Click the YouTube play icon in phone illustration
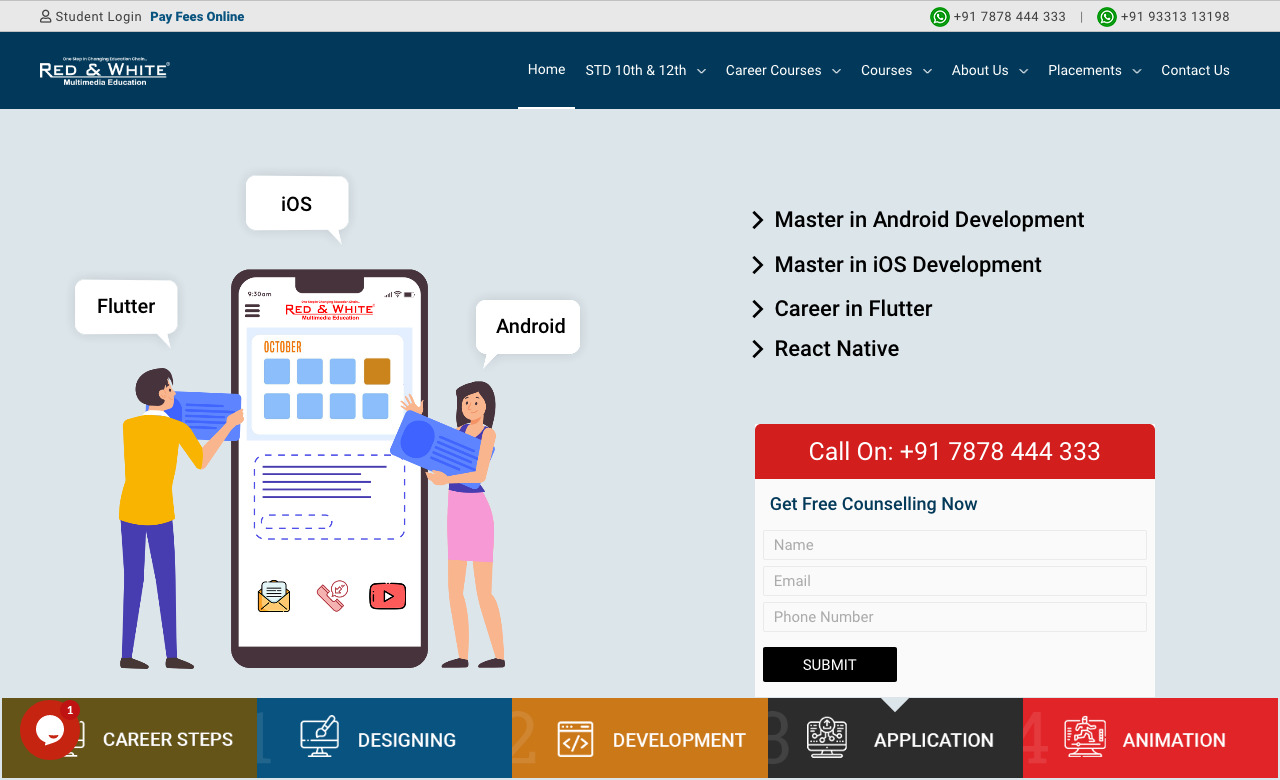 pos(388,597)
